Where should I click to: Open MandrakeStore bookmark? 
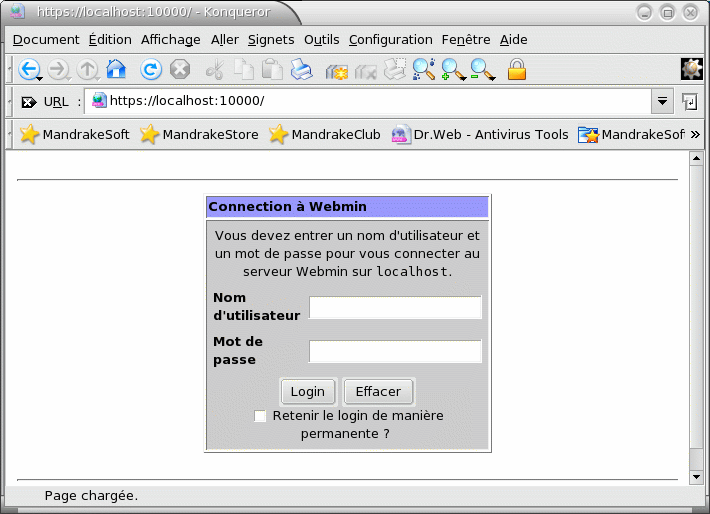tap(199, 135)
